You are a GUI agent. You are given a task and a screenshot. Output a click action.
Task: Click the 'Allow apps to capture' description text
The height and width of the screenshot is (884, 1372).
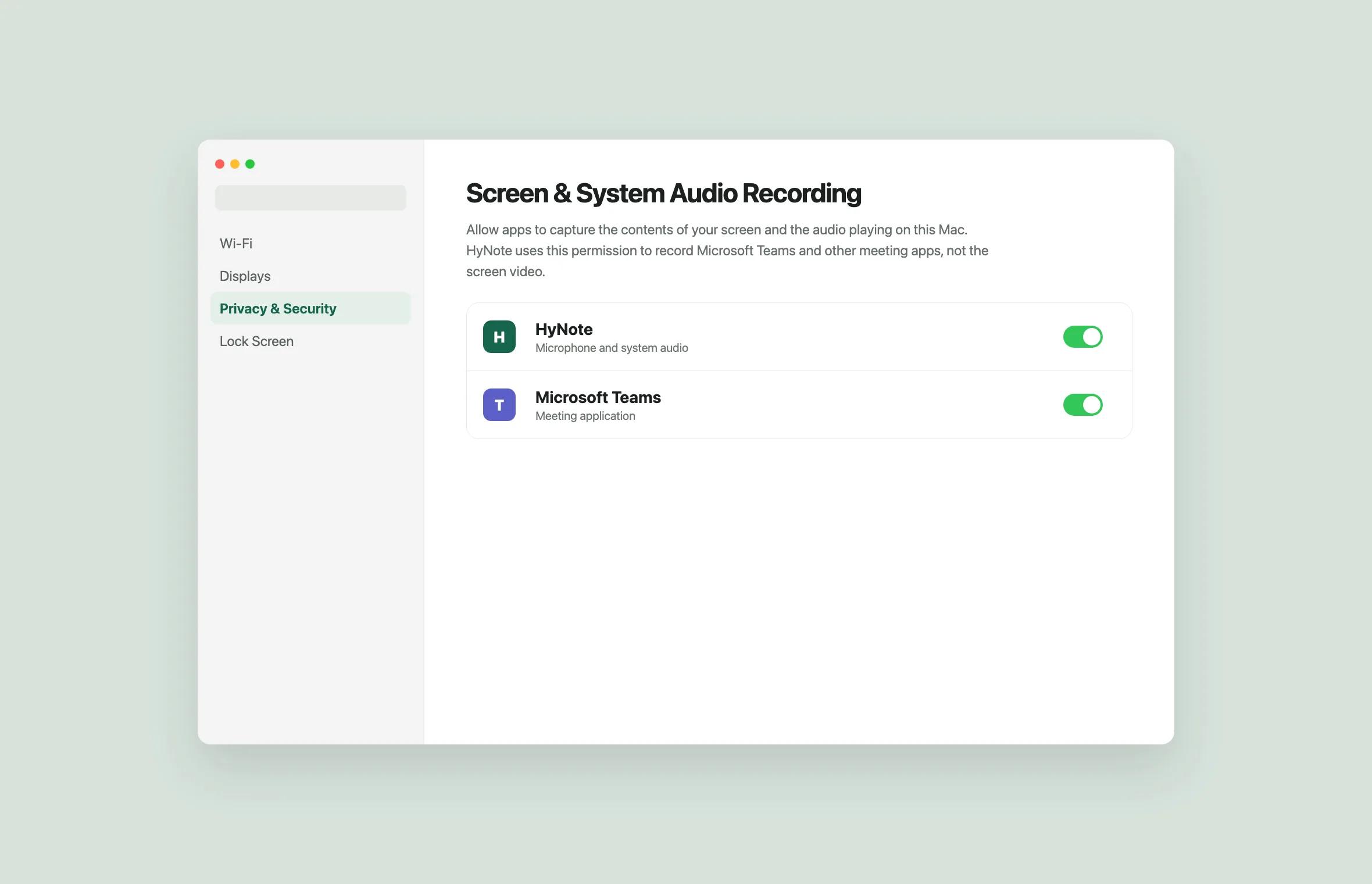(727, 251)
